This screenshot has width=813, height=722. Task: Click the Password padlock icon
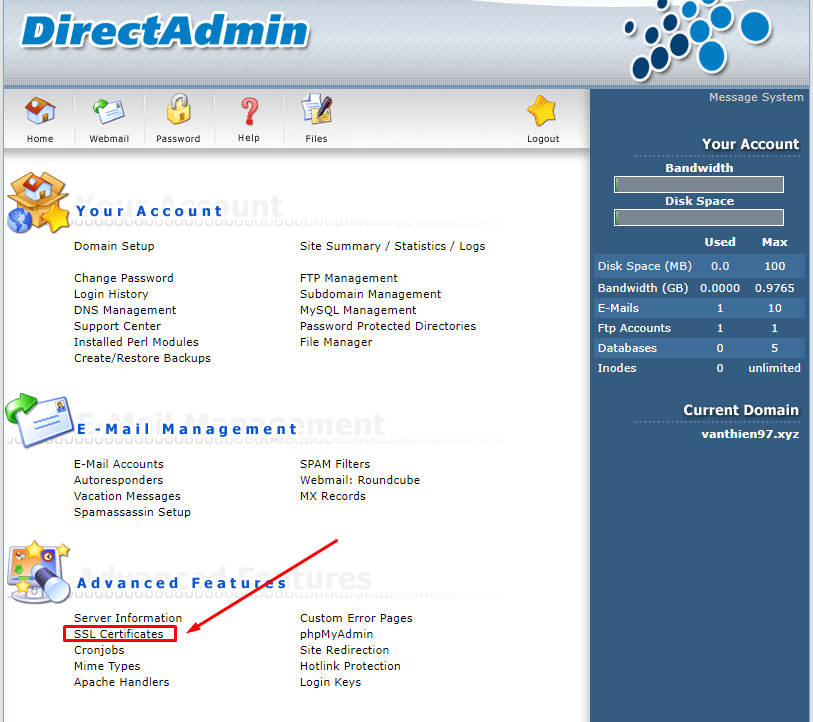tap(178, 112)
